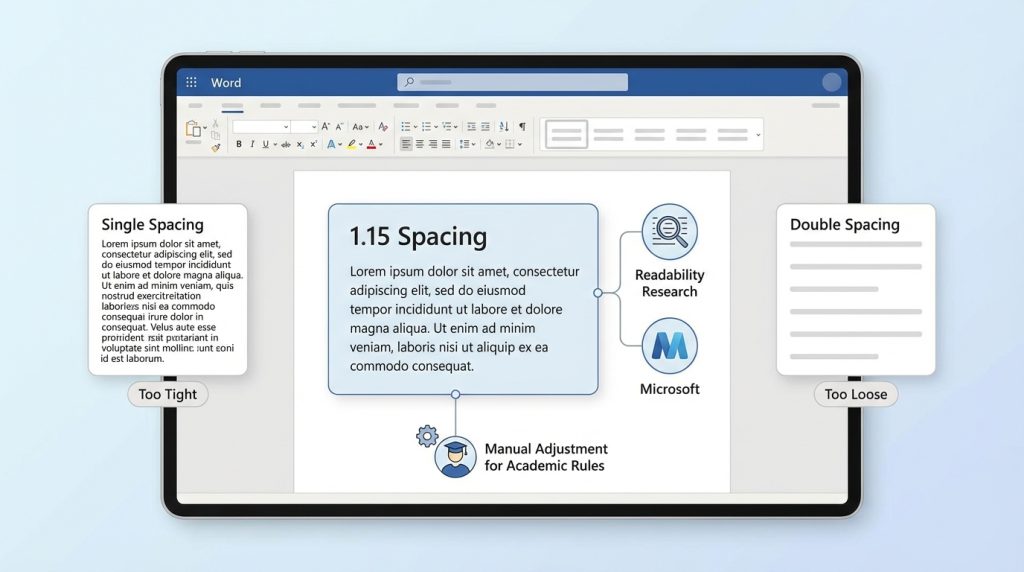Open the font name dropdown

pos(285,127)
